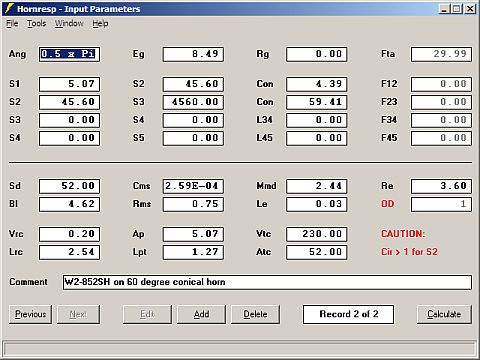Viewport: 480px width, 360px height.
Task: Click the Comment text field
Action: point(267,282)
